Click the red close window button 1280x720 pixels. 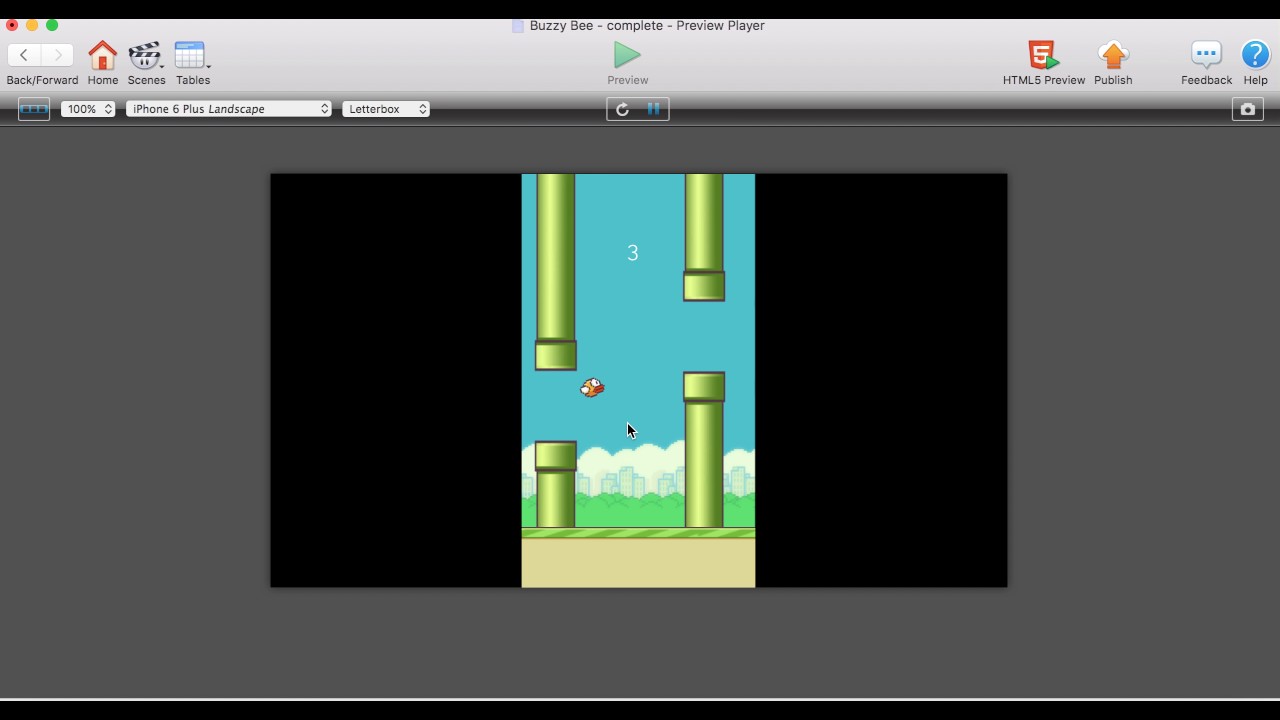coord(12,25)
